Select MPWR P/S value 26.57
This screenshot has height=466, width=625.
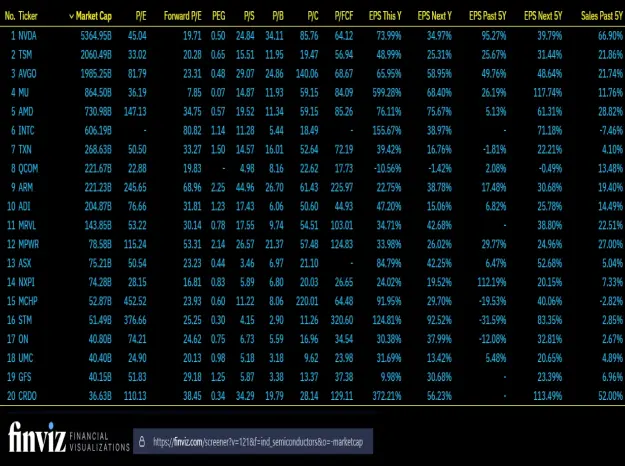pyautogui.click(x=245, y=244)
